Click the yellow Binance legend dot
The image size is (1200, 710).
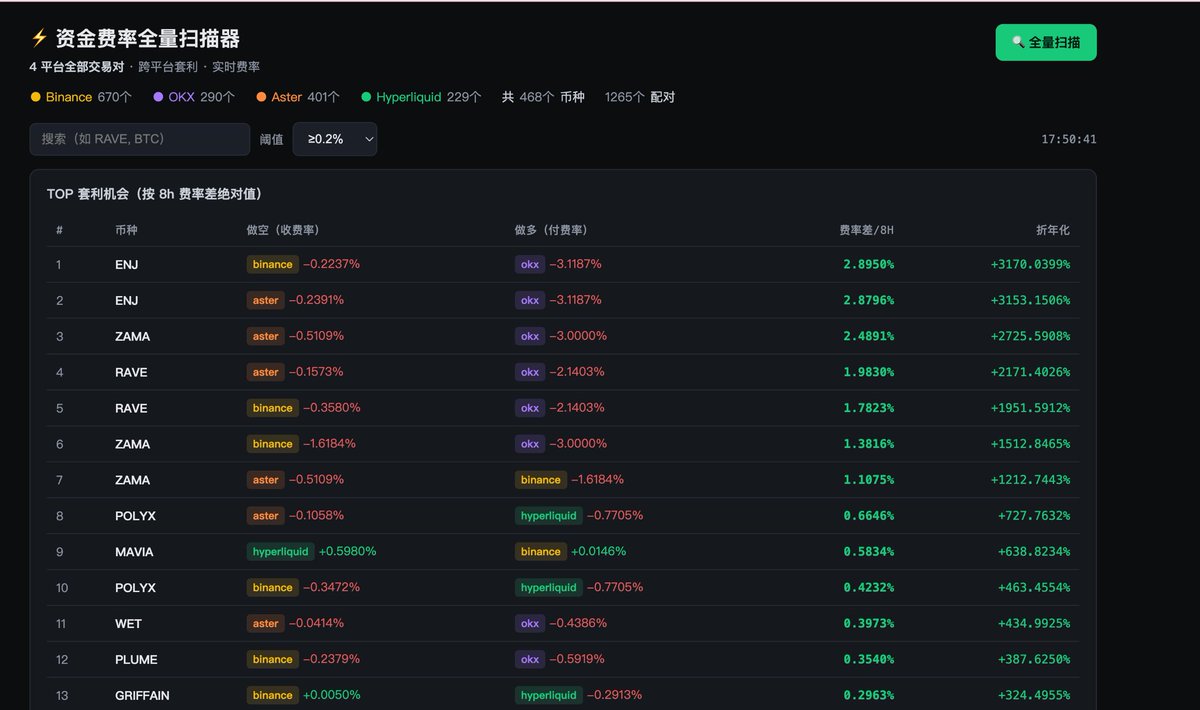coord(36,97)
